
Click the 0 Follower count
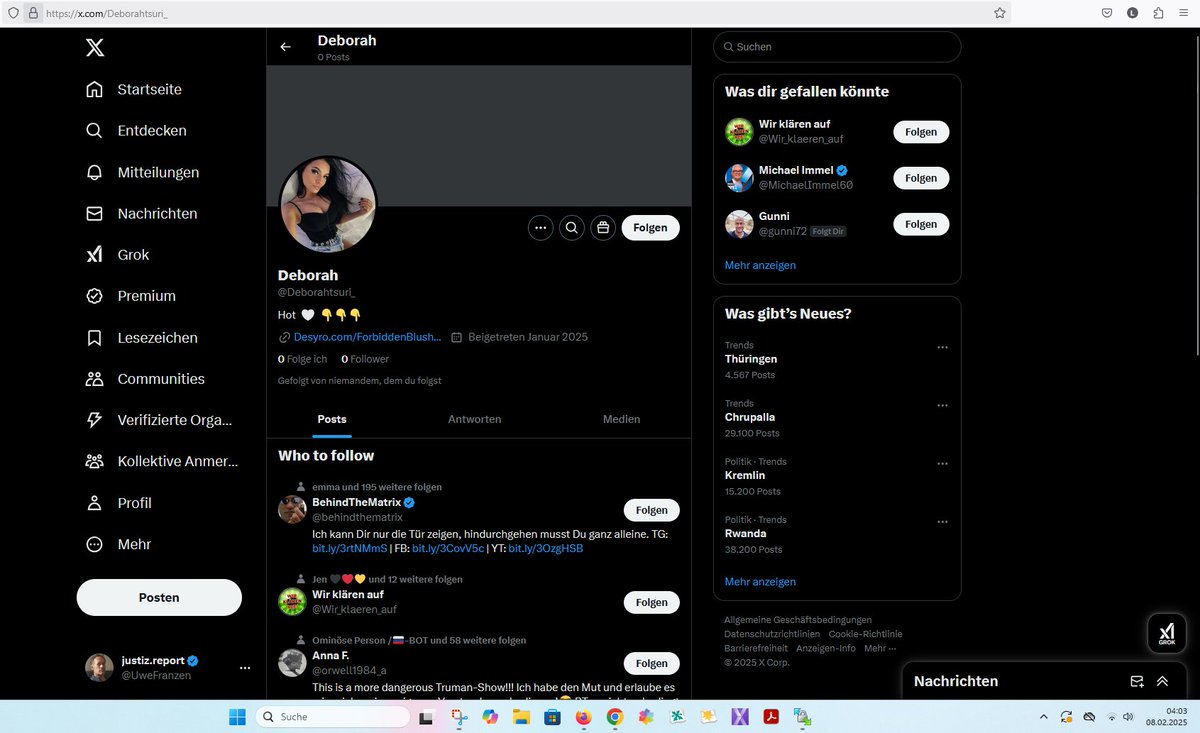(x=365, y=359)
